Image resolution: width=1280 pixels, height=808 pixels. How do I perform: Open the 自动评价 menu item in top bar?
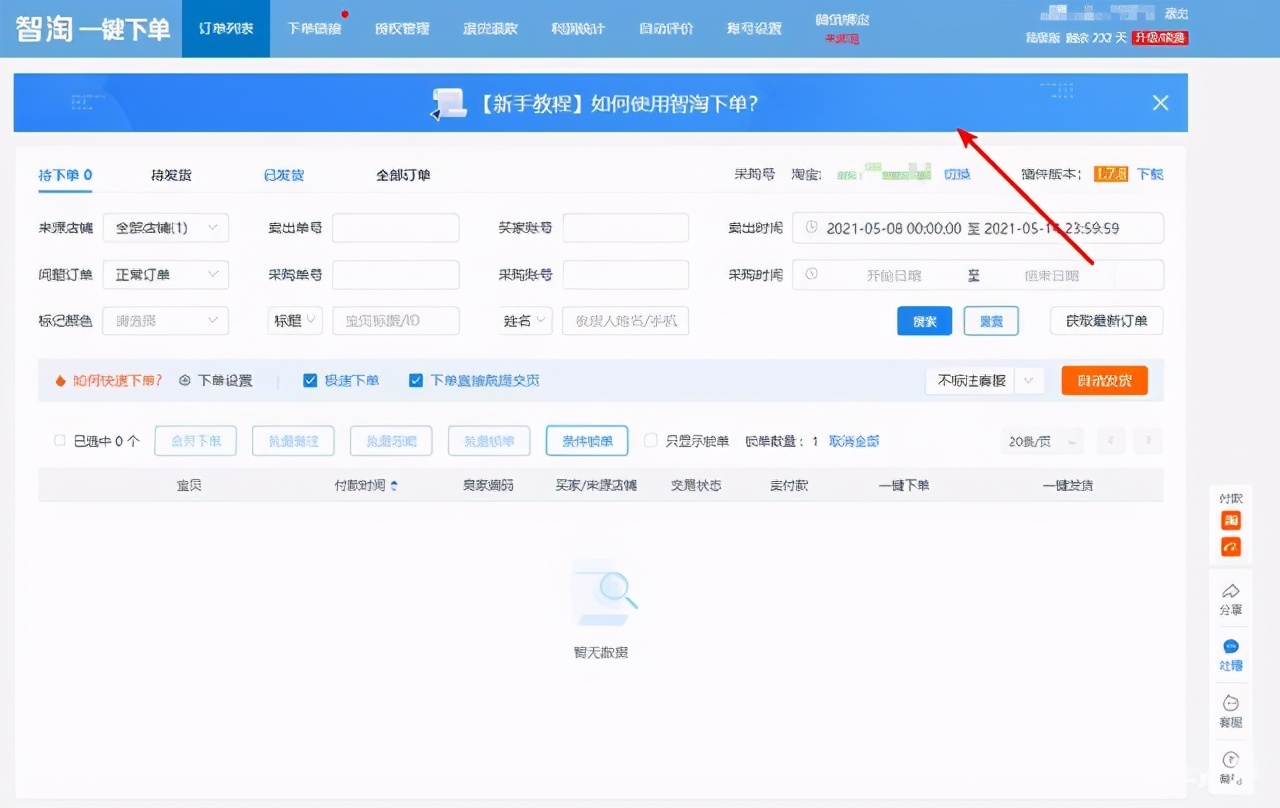point(665,29)
